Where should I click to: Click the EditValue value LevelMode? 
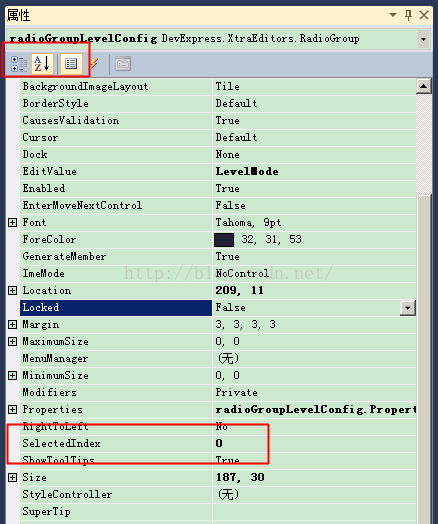247,172
